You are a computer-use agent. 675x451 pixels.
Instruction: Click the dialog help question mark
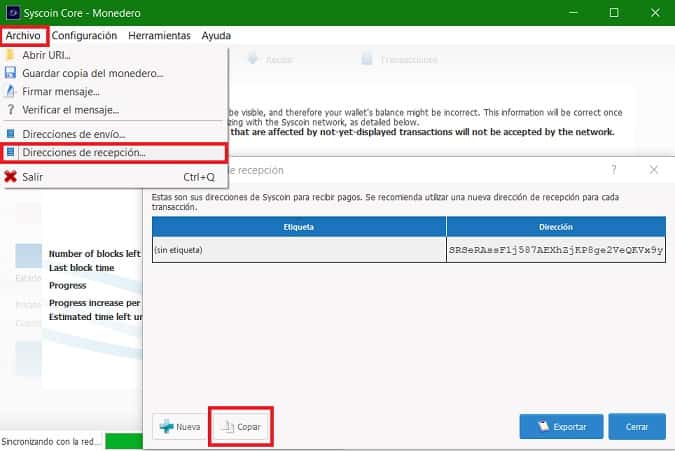click(x=614, y=170)
